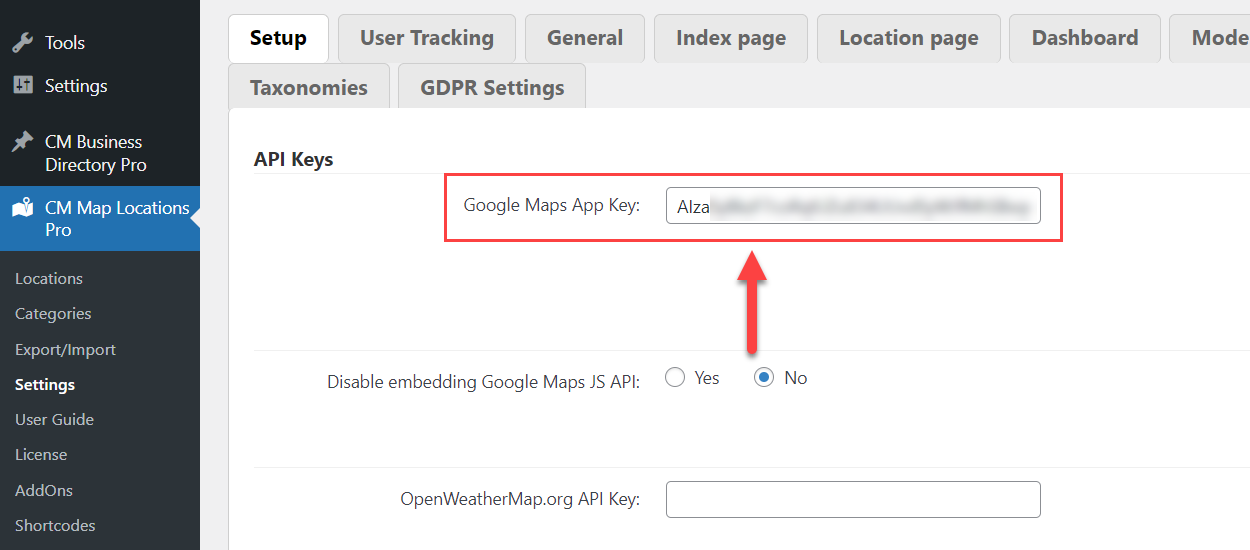The image size is (1250, 550).
Task: Open the Index page tab
Action: (x=731, y=38)
